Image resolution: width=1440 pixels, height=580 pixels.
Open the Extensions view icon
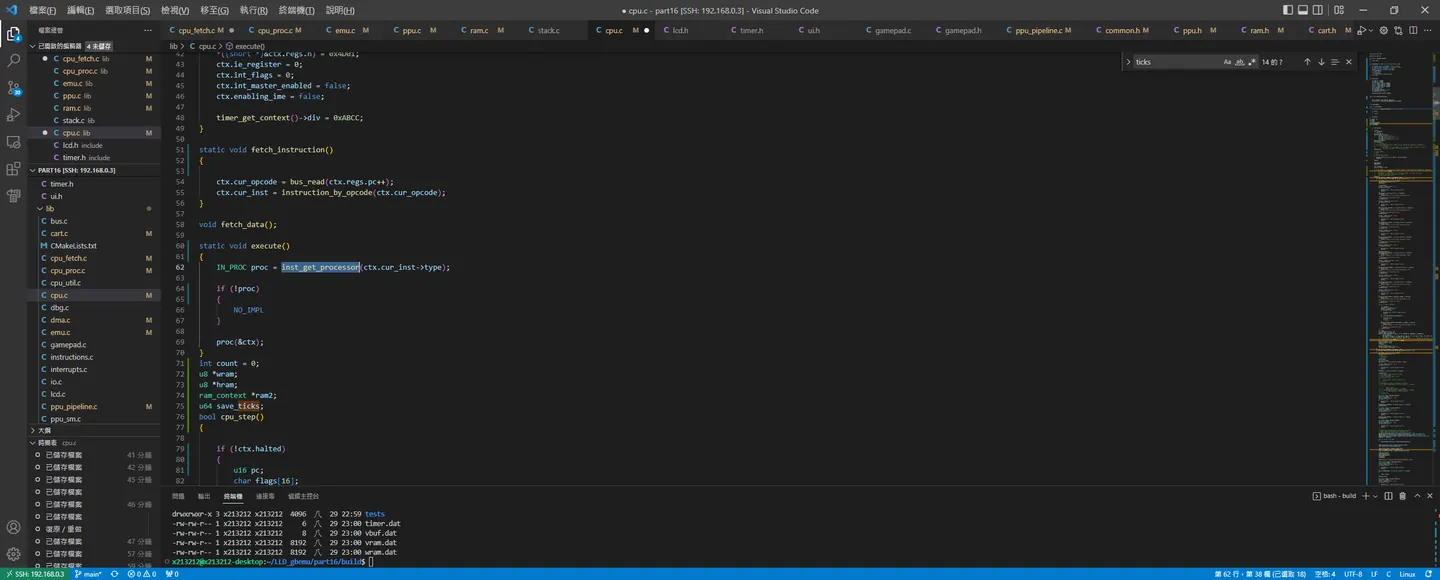point(14,169)
